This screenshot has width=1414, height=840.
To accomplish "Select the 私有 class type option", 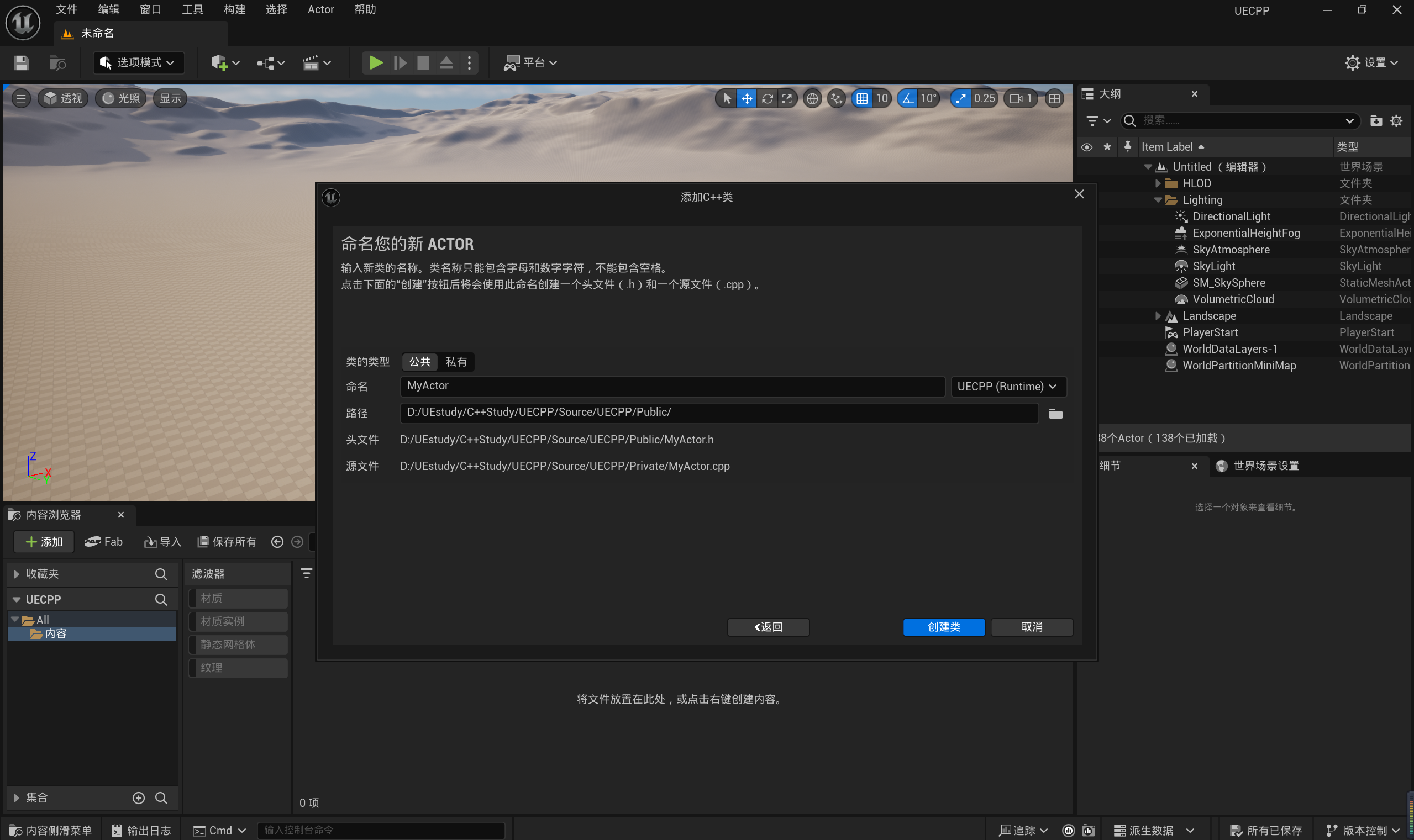I will [x=456, y=362].
